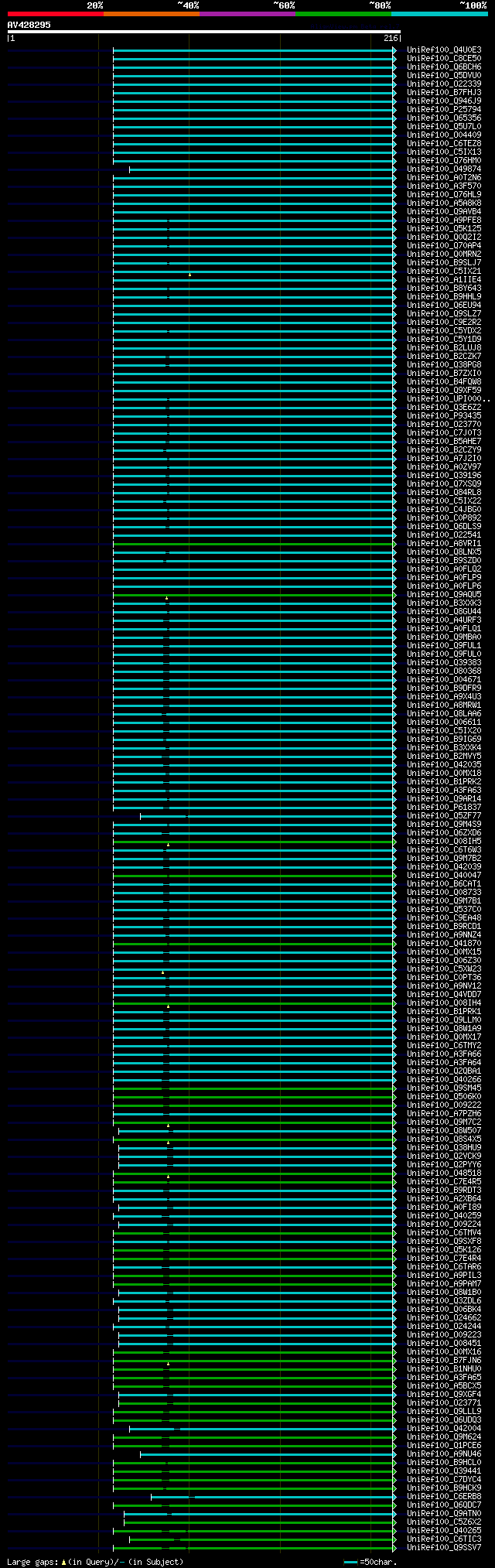This screenshot has width=495, height=1568.
Task: Select hit label UniRef100_A7J2I0
Action: [444, 458]
